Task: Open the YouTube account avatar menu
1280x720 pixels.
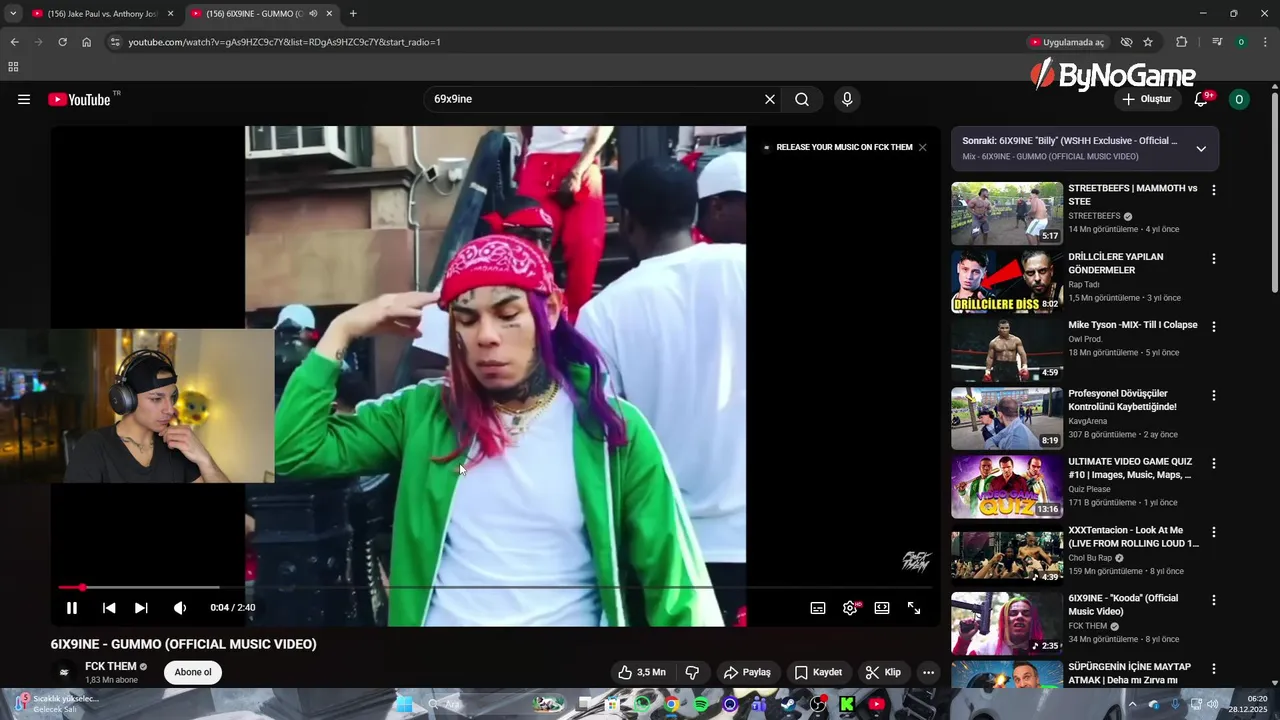Action: coord(1239,99)
